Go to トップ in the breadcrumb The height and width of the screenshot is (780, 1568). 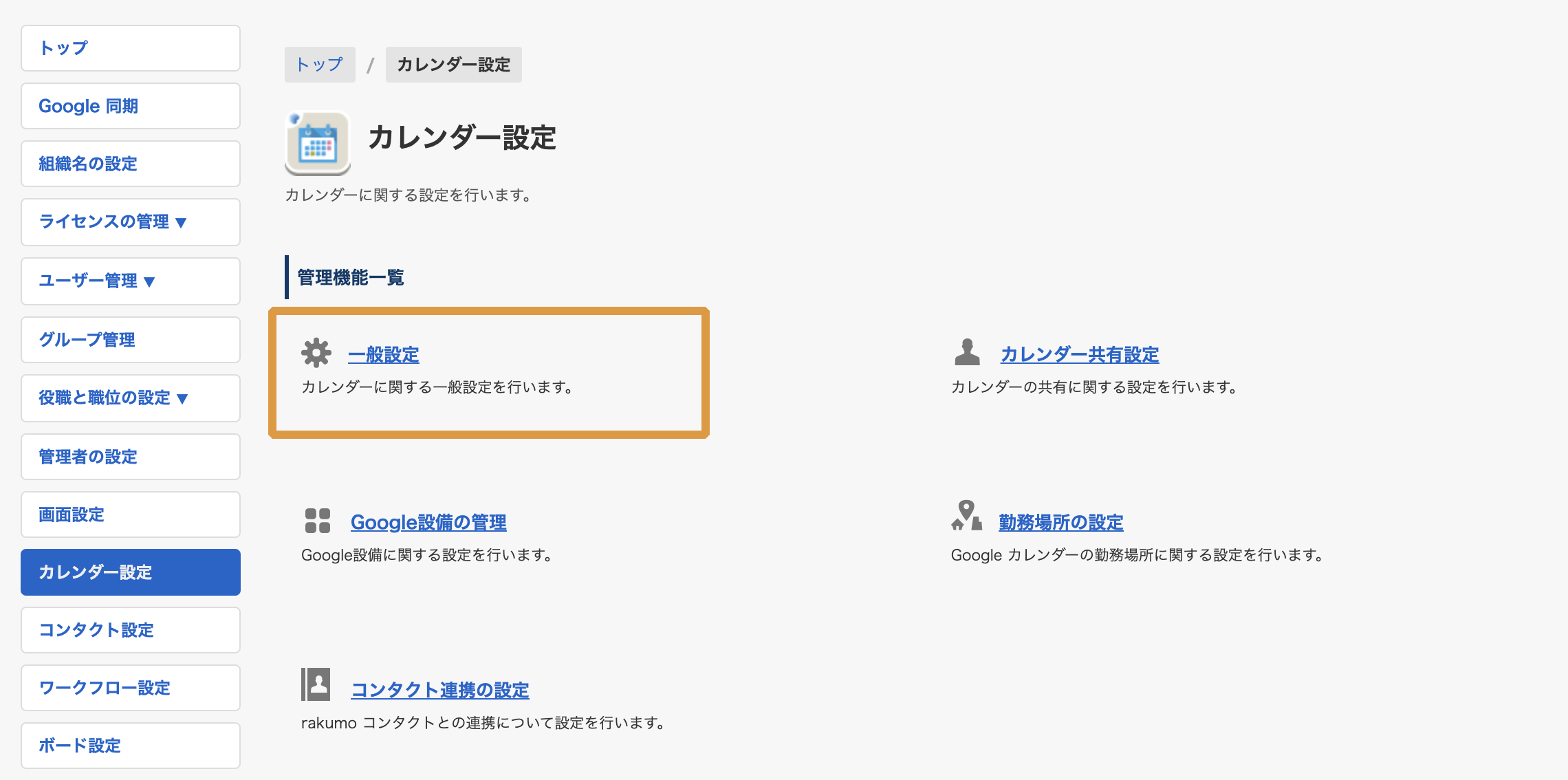click(320, 65)
